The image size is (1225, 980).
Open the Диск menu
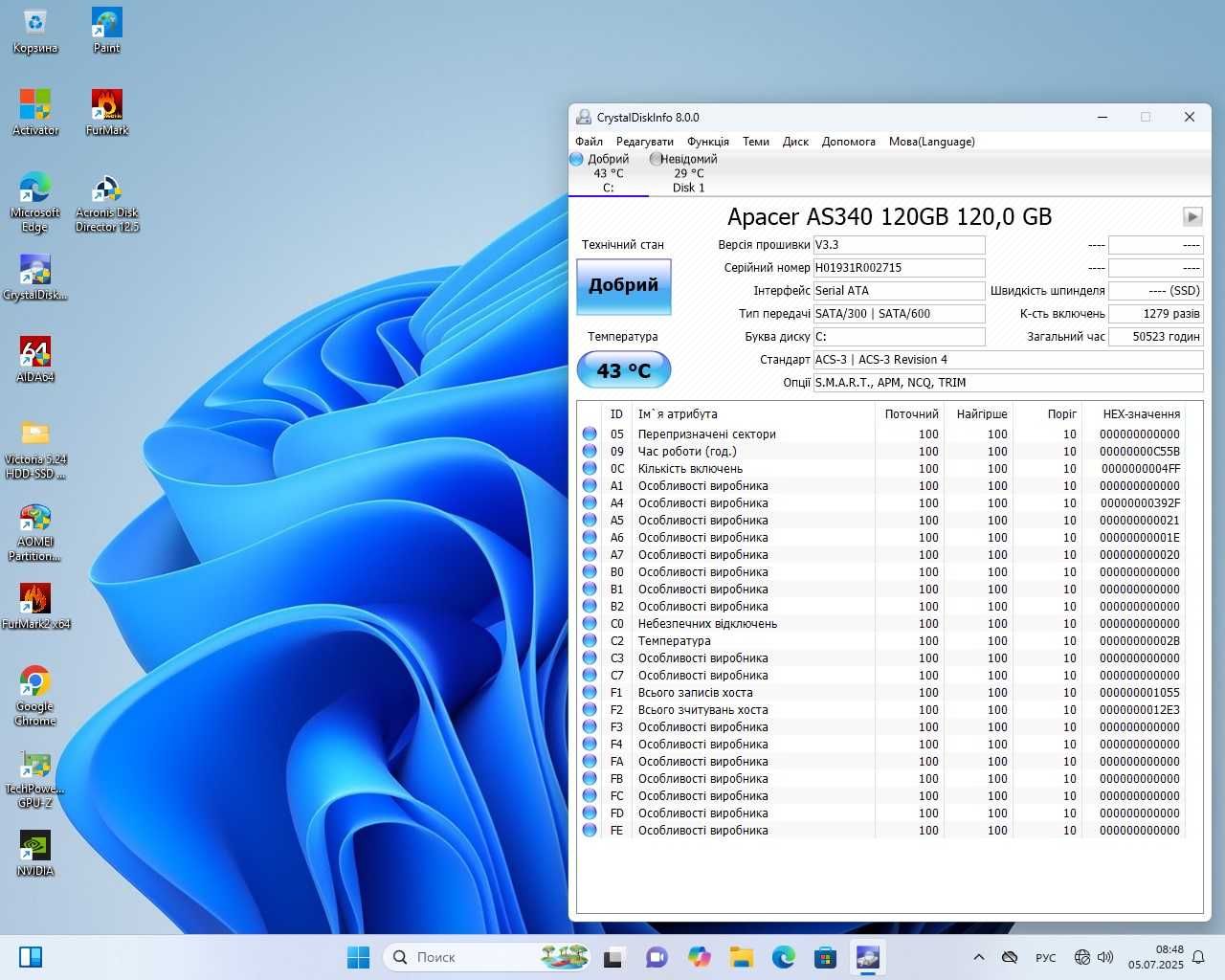(x=795, y=142)
